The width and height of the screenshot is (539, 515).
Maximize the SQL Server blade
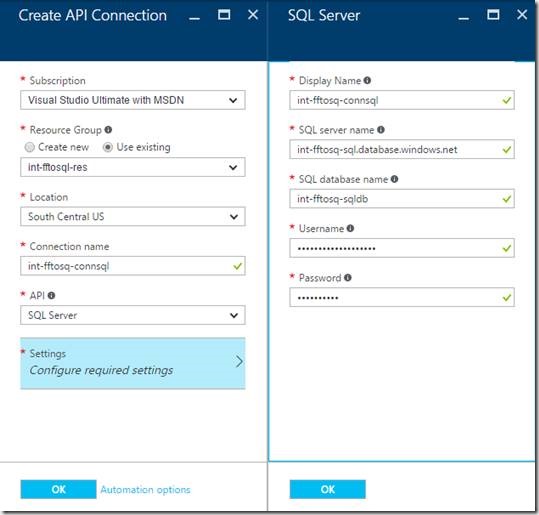(x=493, y=15)
